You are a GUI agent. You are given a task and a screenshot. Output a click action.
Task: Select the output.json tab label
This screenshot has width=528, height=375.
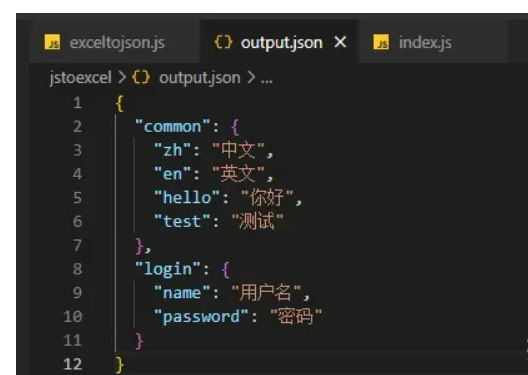[282, 43]
